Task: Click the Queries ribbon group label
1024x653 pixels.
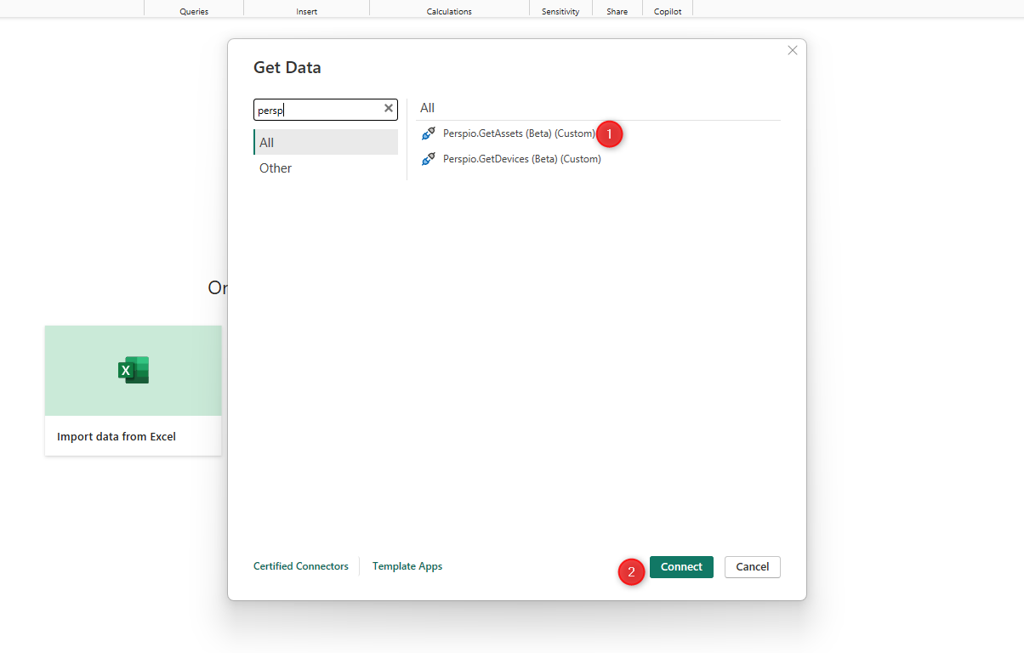Action: 194,12
